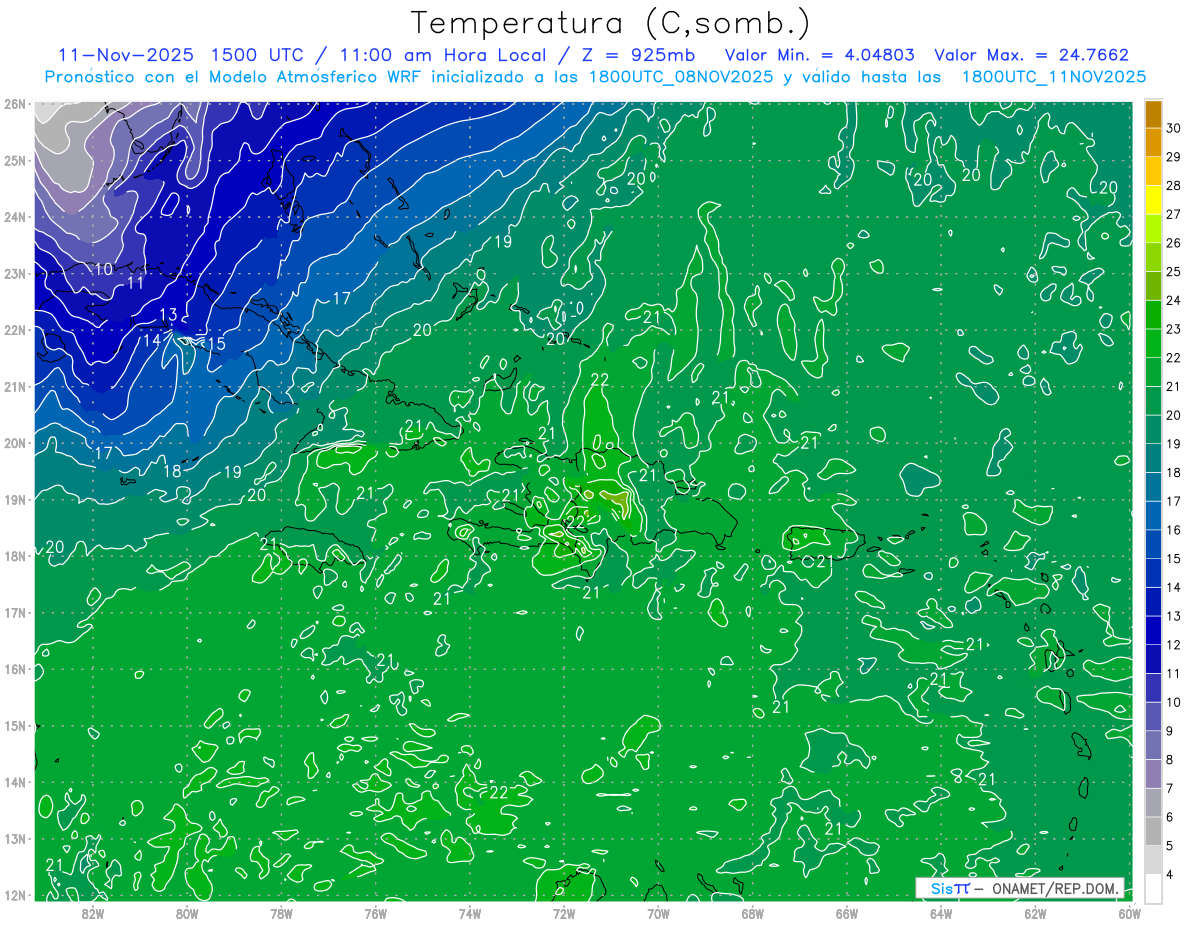The image size is (1200, 927).
Task: Click the latitude axis label "26N"
Action: pyautogui.click(x=15, y=104)
